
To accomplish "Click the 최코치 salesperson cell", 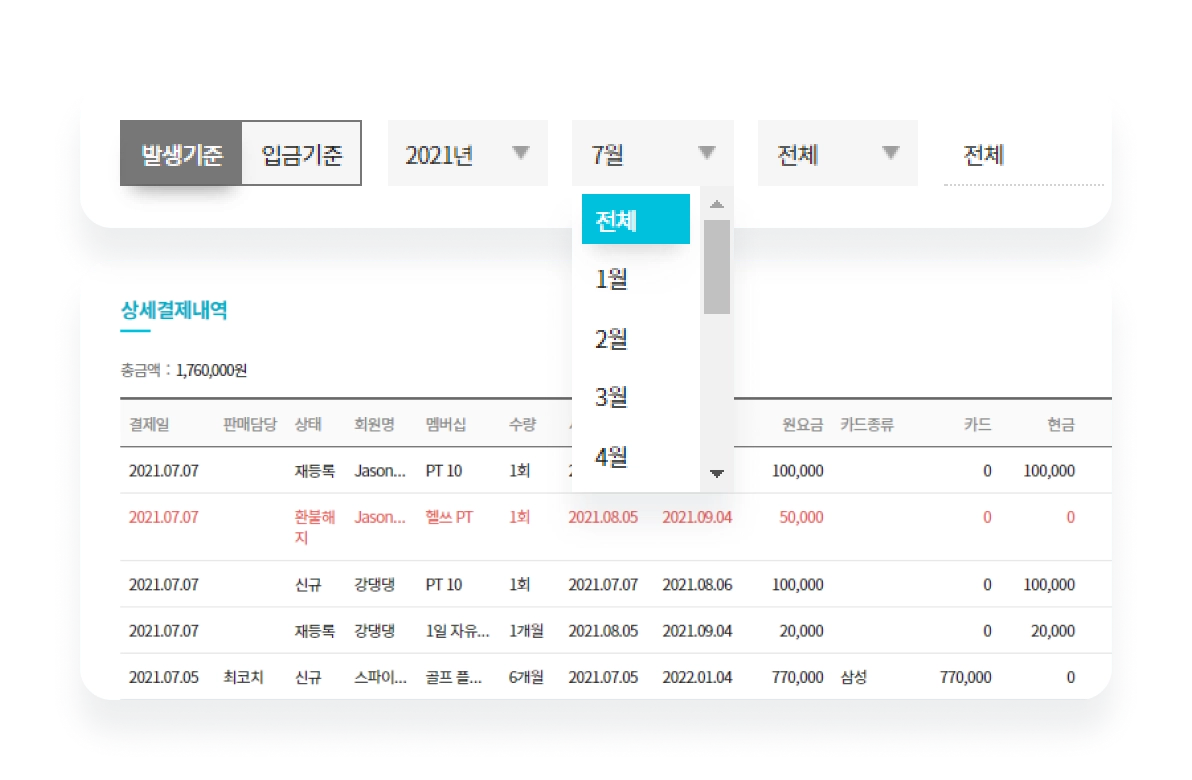I will [243, 677].
